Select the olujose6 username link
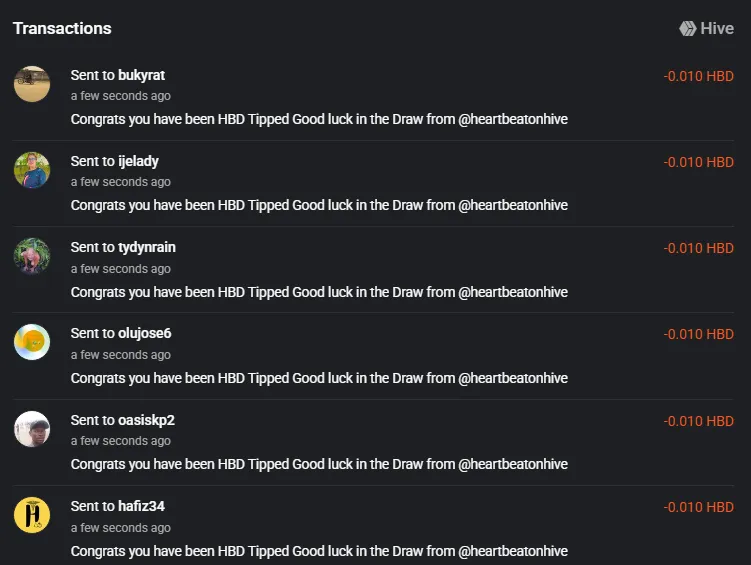Viewport: 751px width, 565px height. [145, 333]
